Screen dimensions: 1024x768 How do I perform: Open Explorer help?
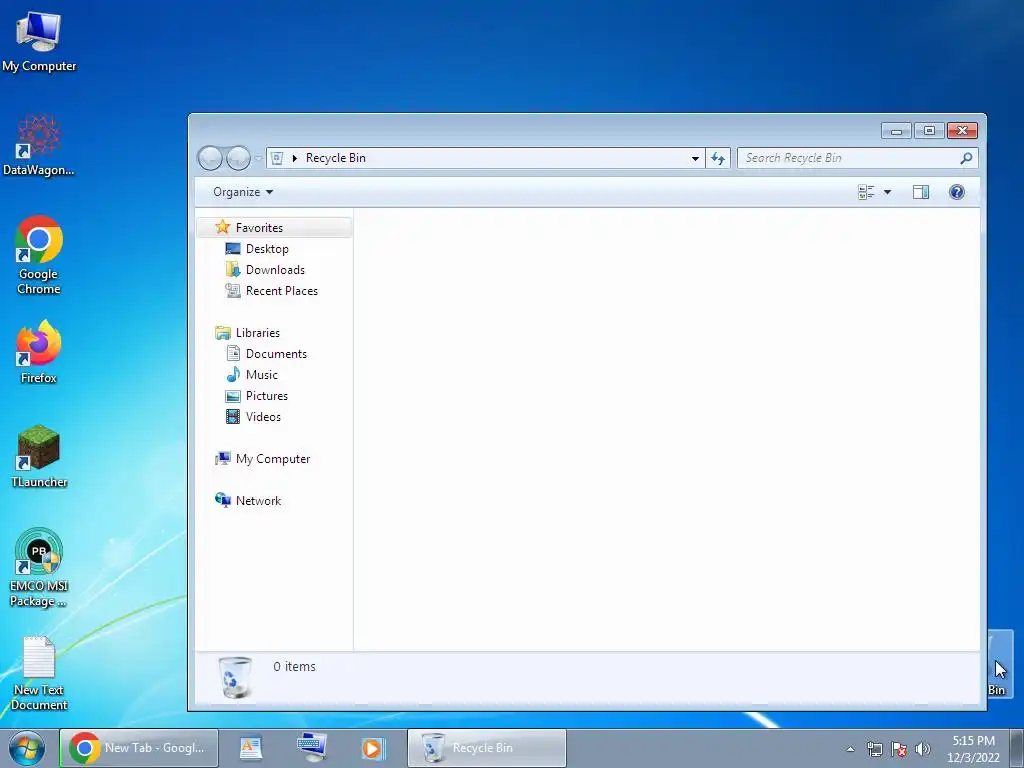coord(957,192)
